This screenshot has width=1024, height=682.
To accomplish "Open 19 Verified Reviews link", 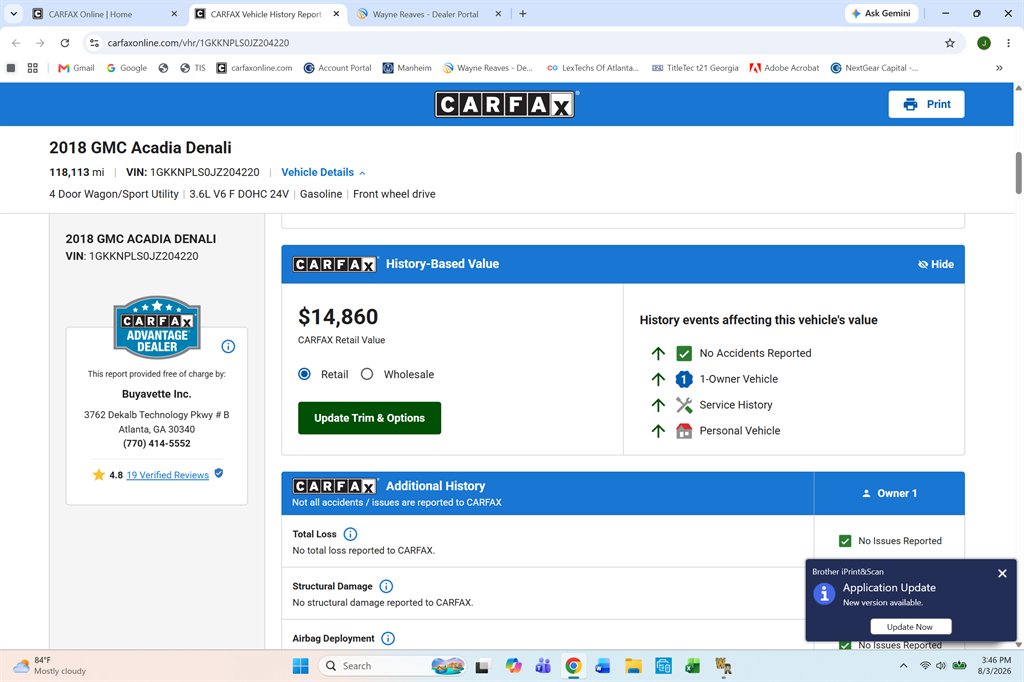I will point(168,475).
